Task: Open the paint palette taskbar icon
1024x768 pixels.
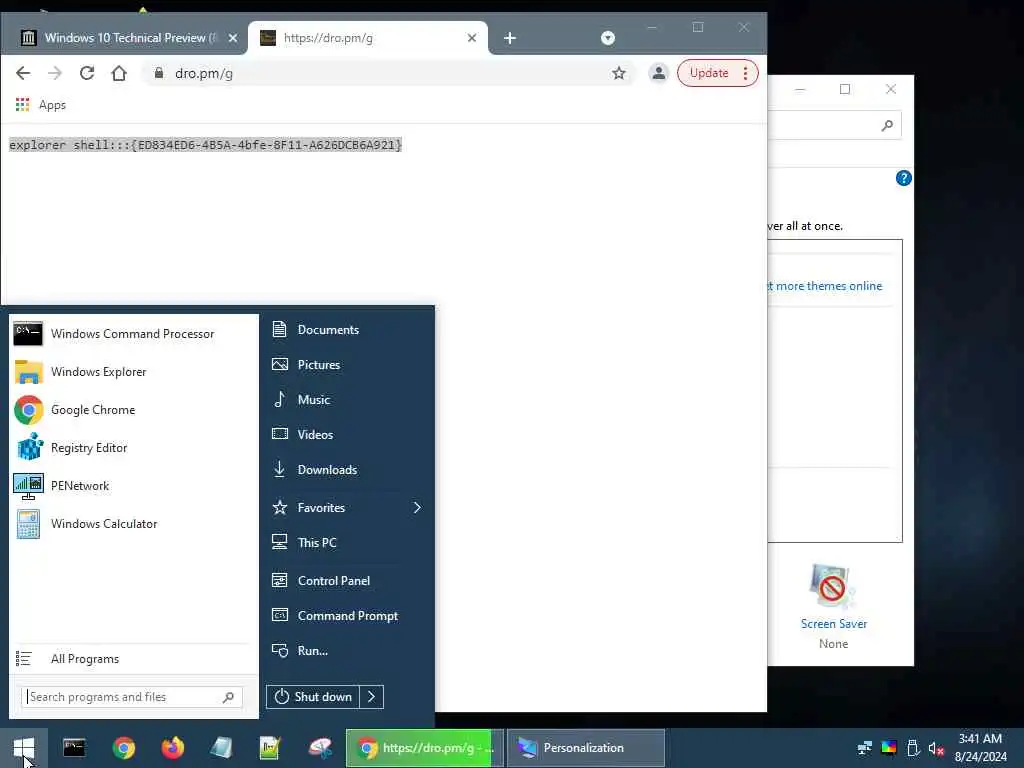Action: (320, 748)
